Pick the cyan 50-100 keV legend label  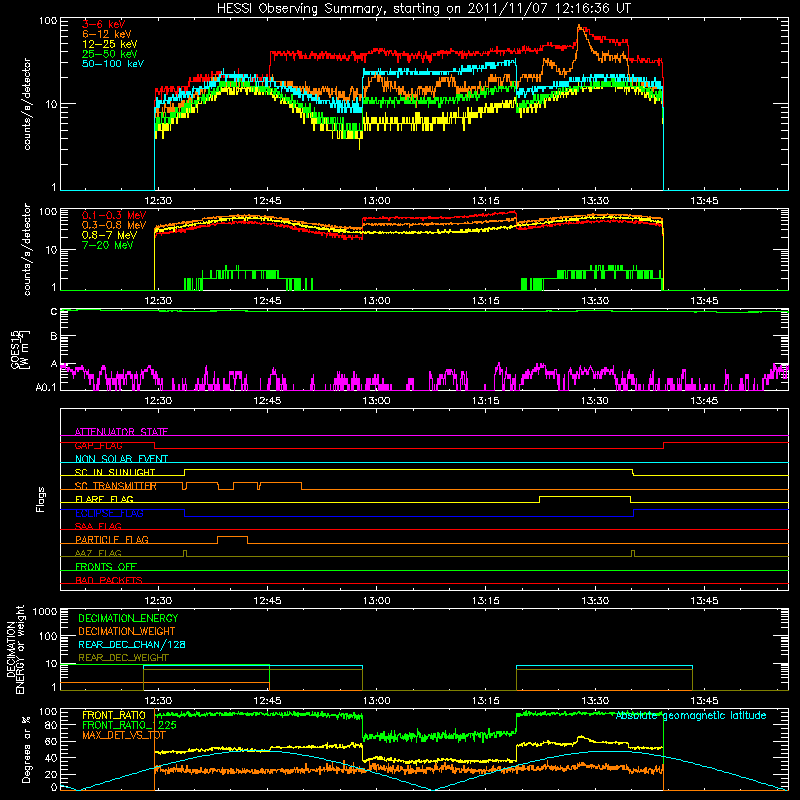pyautogui.click(x=113, y=64)
